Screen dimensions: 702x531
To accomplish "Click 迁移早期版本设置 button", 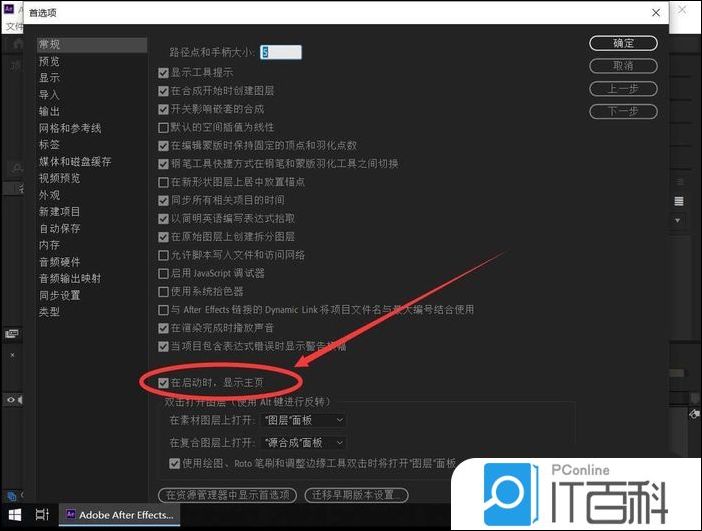I will point(356,495).
